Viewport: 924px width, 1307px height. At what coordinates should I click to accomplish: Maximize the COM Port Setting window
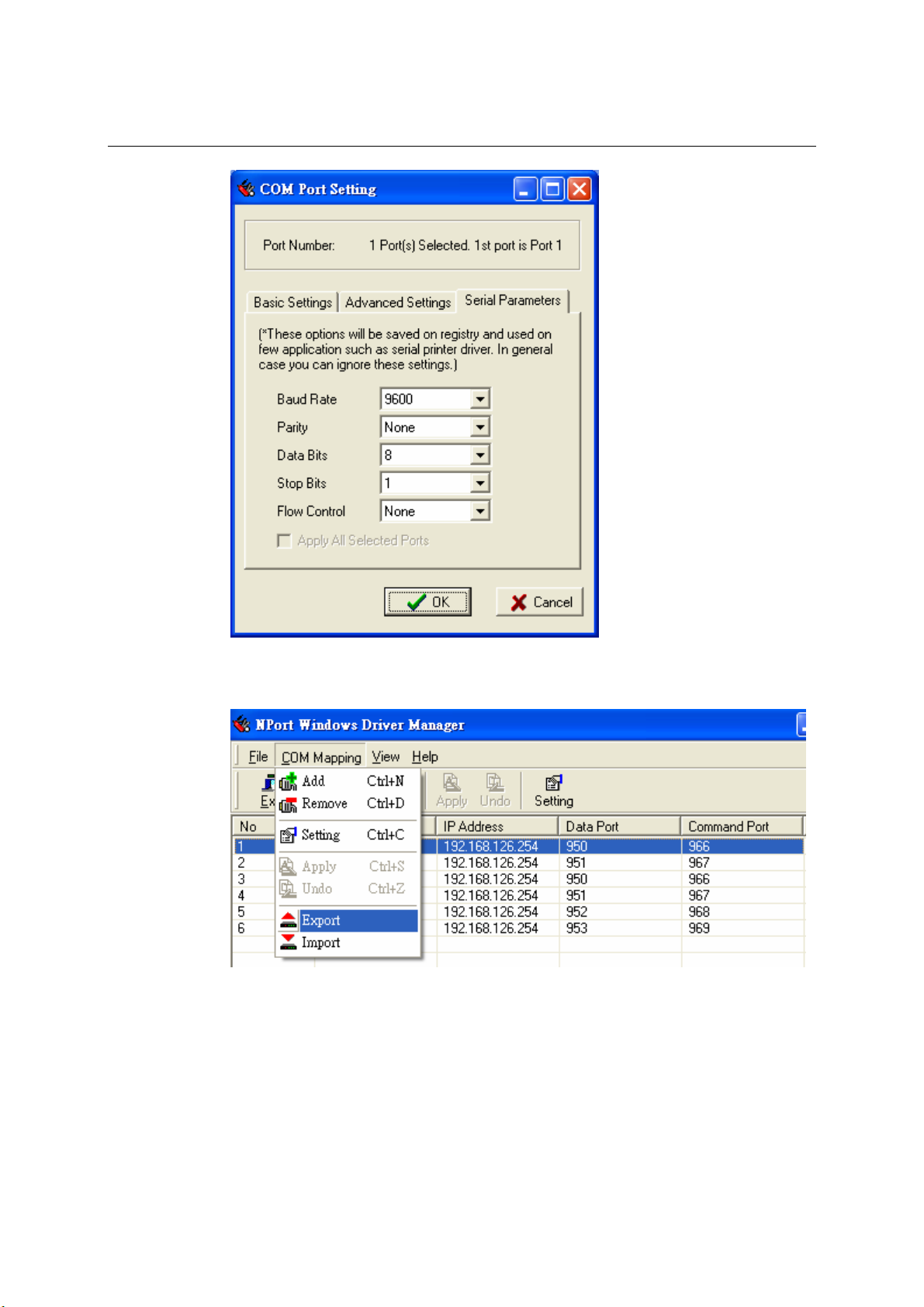point(552,189)
